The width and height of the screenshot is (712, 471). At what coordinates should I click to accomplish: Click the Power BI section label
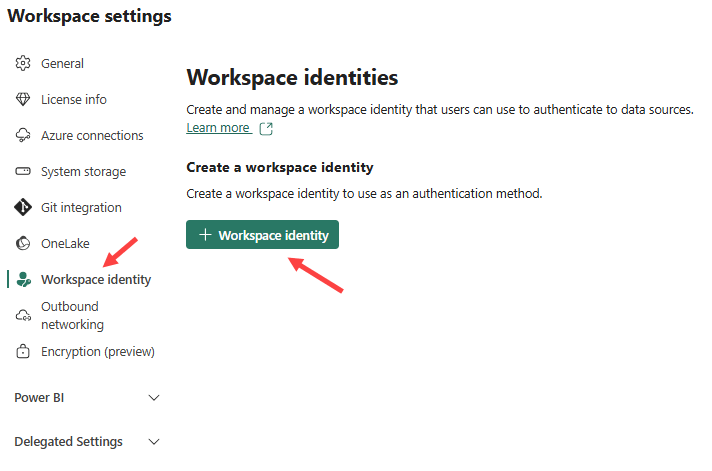pos(39,398)
